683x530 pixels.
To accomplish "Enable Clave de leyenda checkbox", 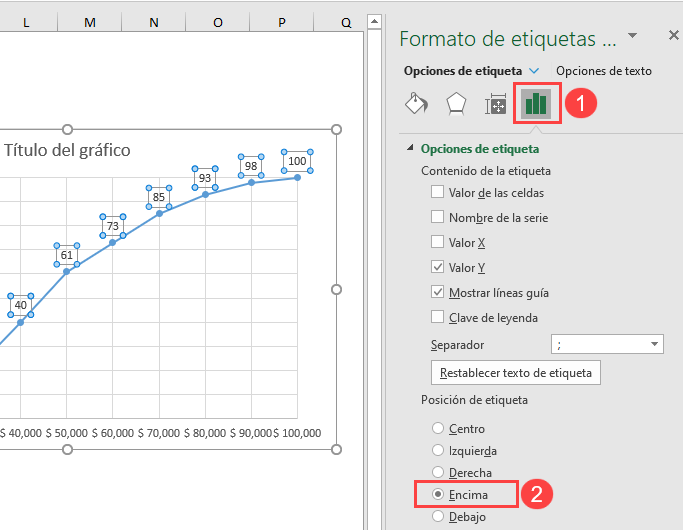I will (437, 317).
